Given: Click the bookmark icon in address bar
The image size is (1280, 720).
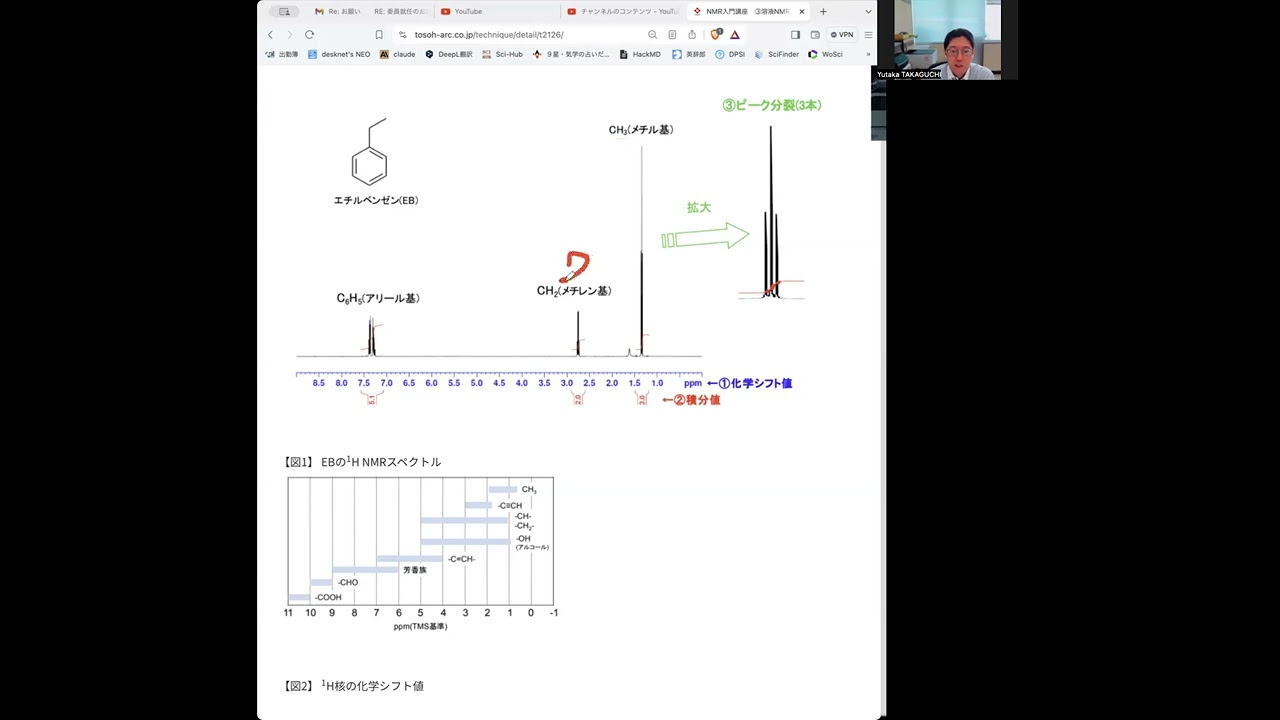Looking at the screenshot, I should tap(379, 34).
